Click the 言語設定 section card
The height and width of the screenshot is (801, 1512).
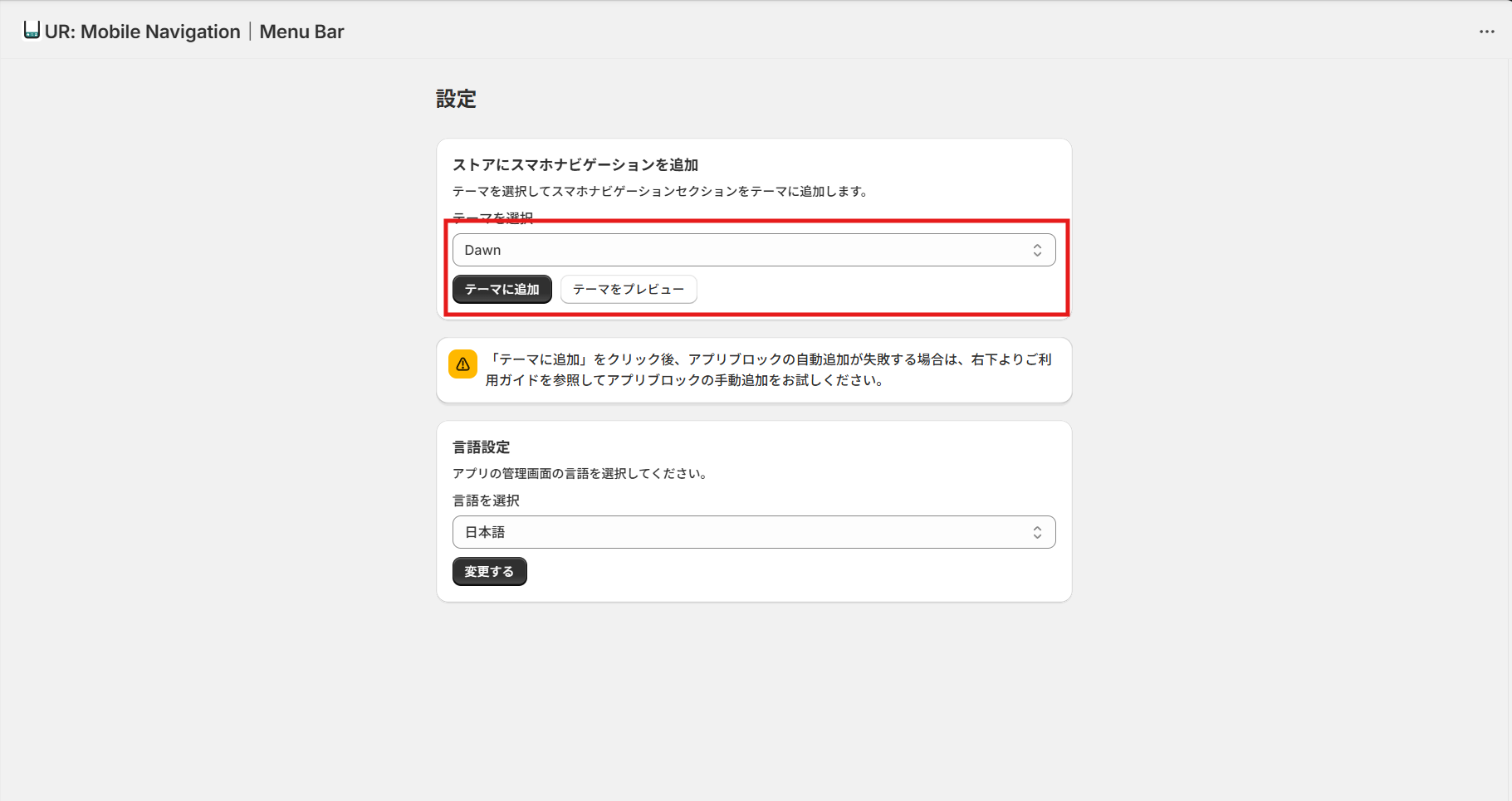coord(754,510)
